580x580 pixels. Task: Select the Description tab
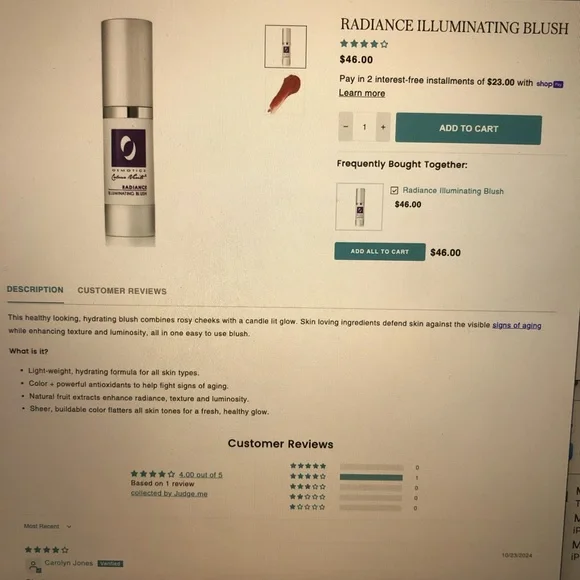(35, 290)
